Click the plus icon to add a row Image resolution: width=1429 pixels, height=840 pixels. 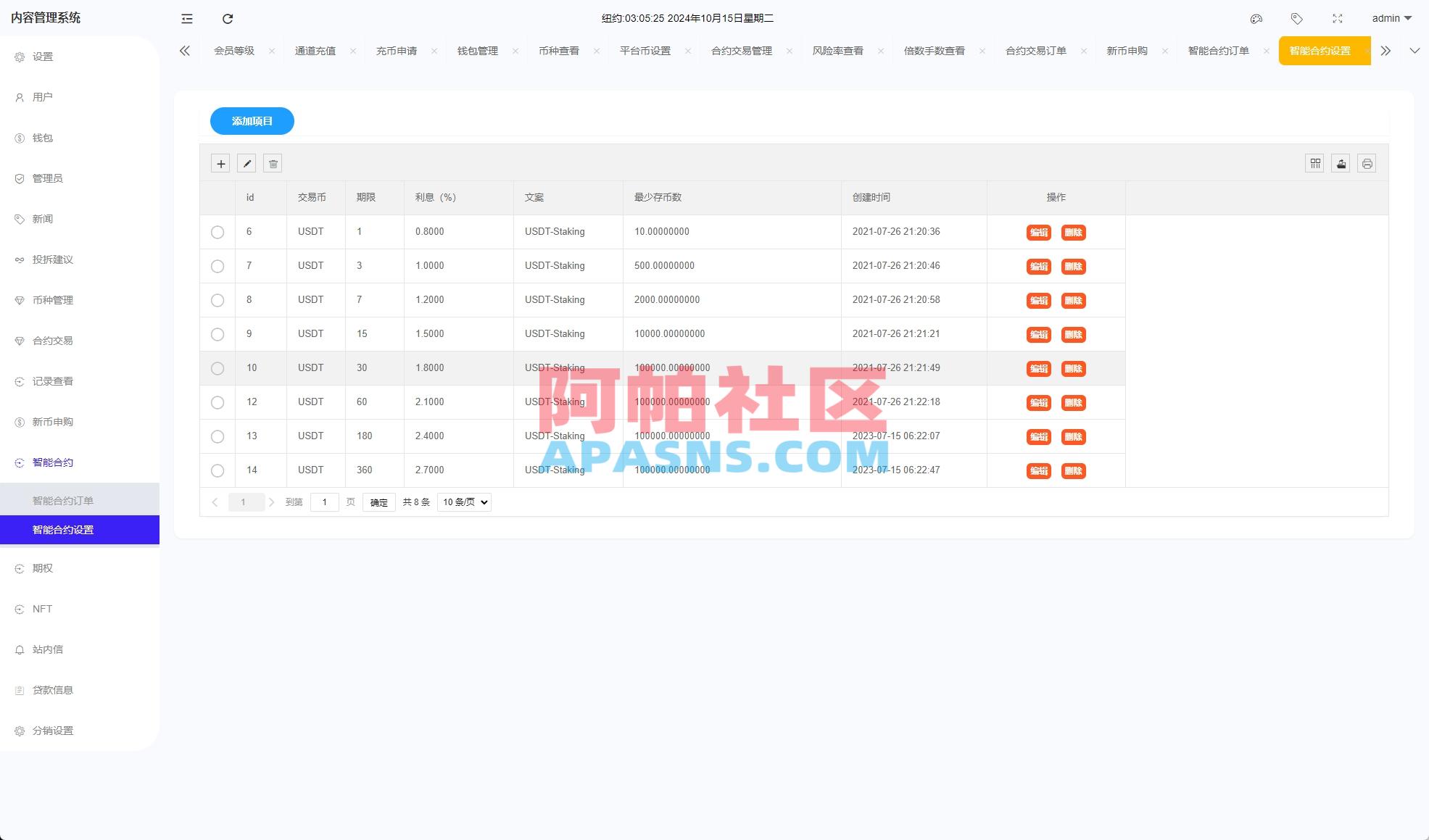pyautogui.click(x=220, y=163)
